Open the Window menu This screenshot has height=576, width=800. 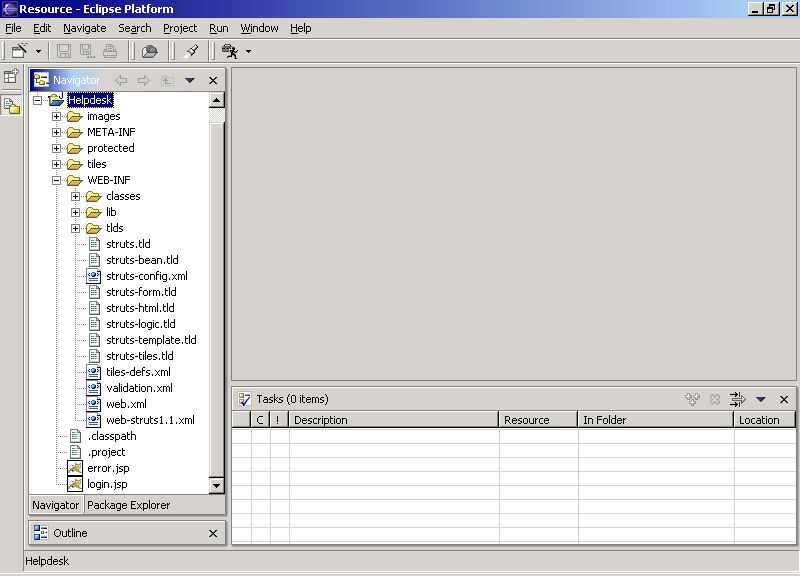(x=259, y=28)
